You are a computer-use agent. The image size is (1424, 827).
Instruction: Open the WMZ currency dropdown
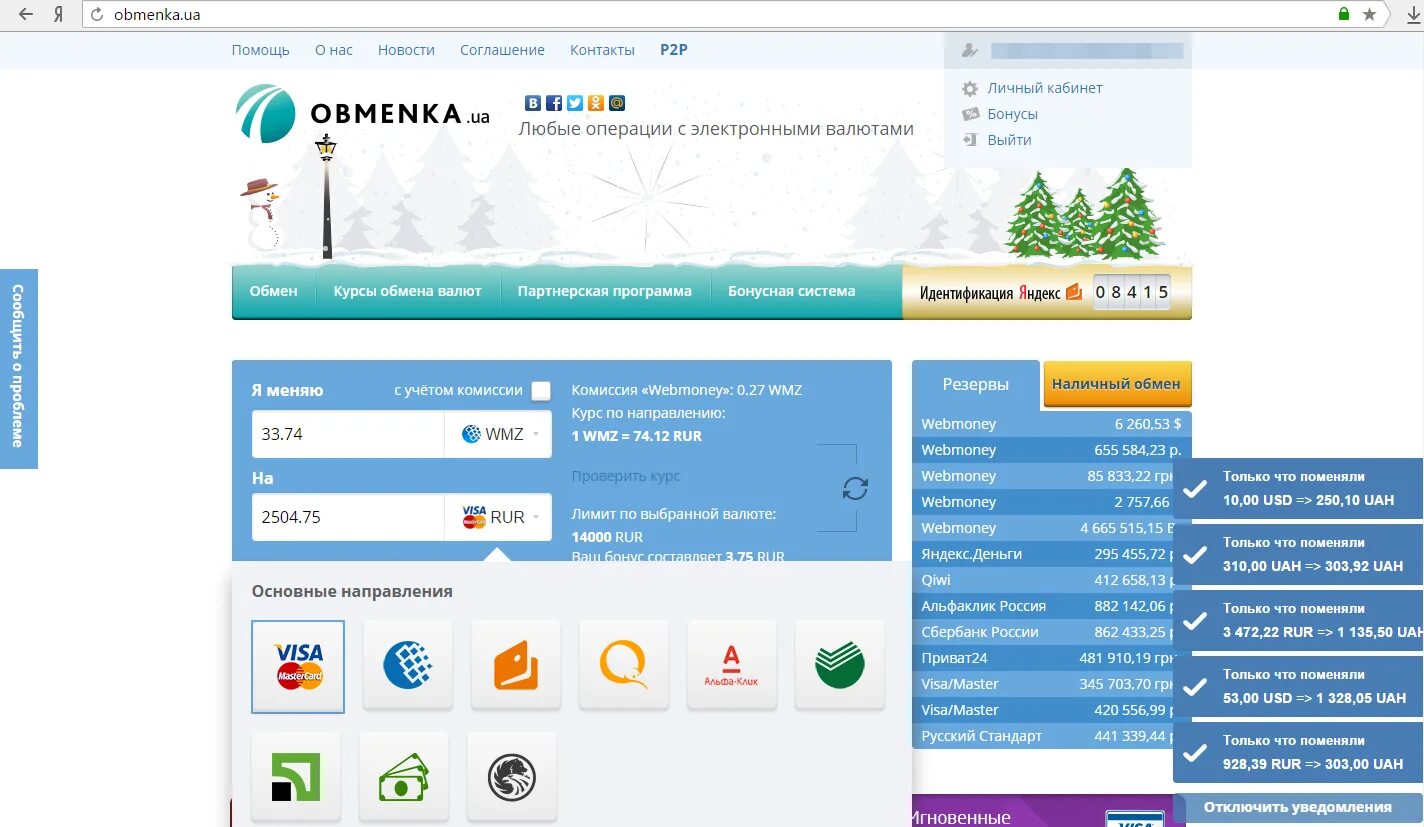(x=498, y=434)
